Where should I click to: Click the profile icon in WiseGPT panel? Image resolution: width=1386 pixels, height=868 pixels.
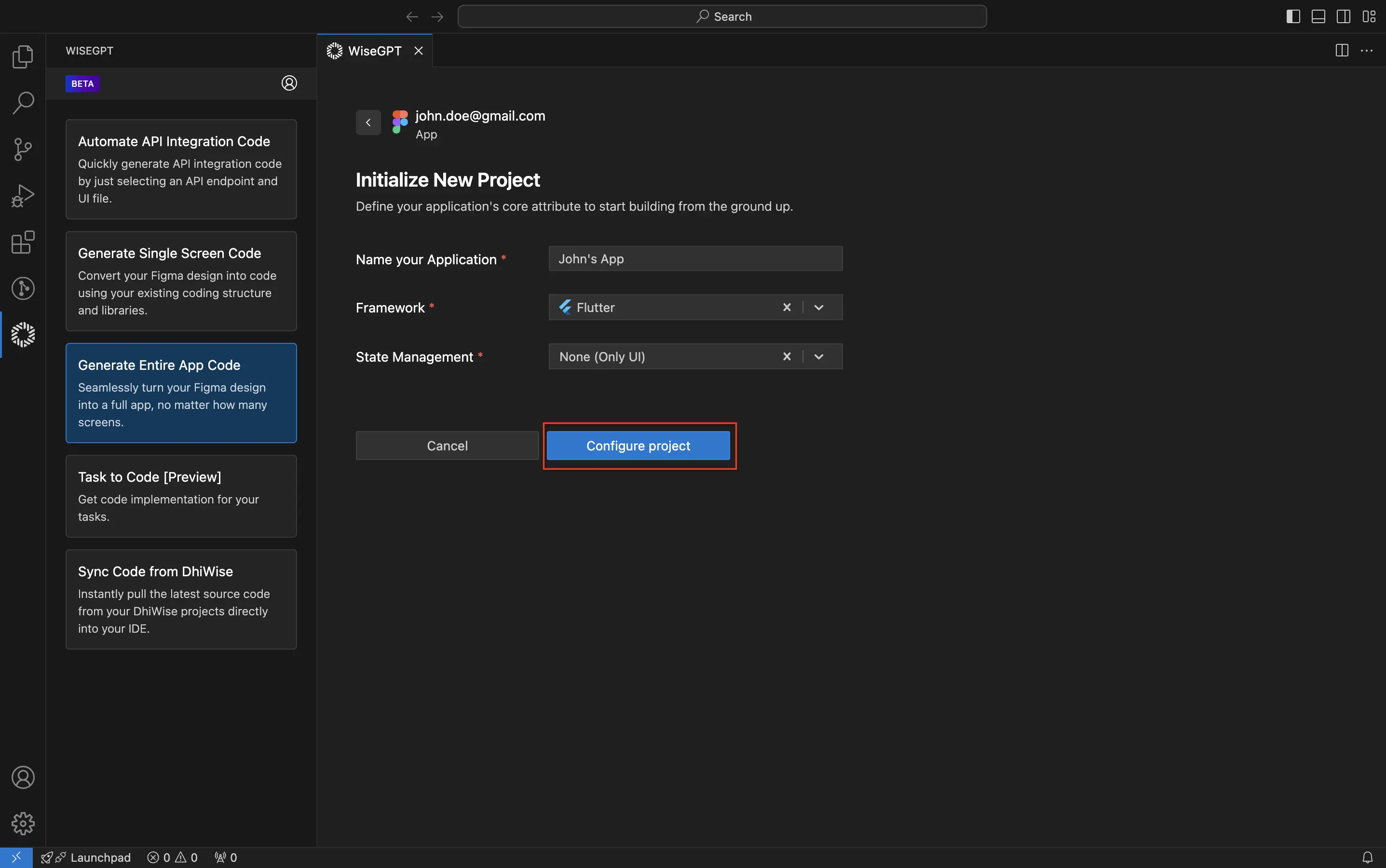(289, 83)
